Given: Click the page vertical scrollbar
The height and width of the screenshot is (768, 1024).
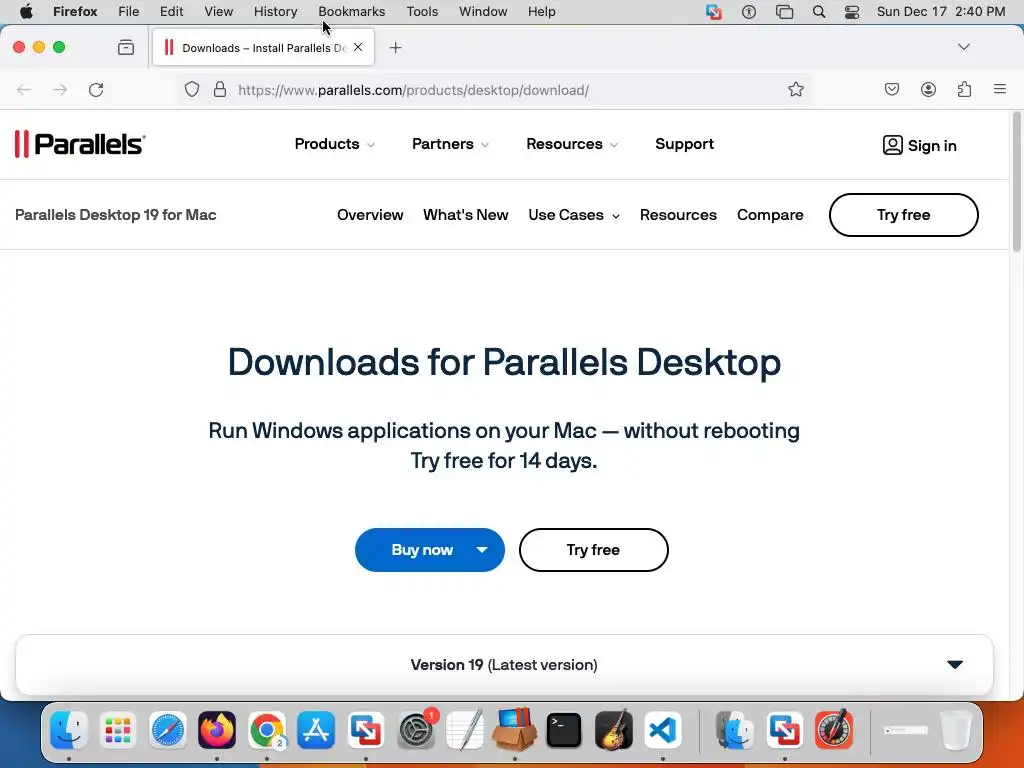Looking at the screenshot, I should coord(1016,183).
